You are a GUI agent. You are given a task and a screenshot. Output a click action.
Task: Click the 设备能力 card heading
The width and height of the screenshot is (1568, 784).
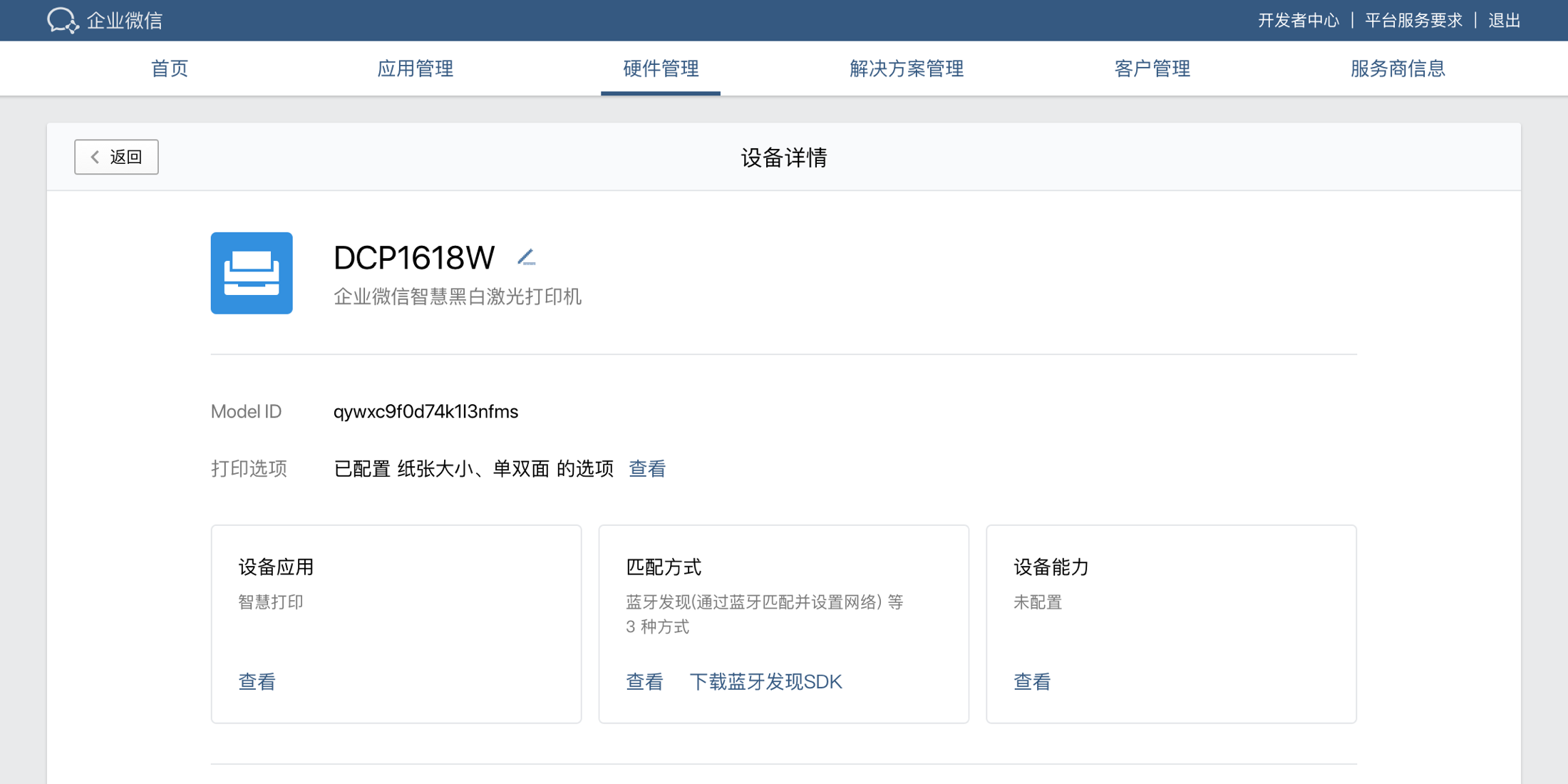click(1051, 567)
